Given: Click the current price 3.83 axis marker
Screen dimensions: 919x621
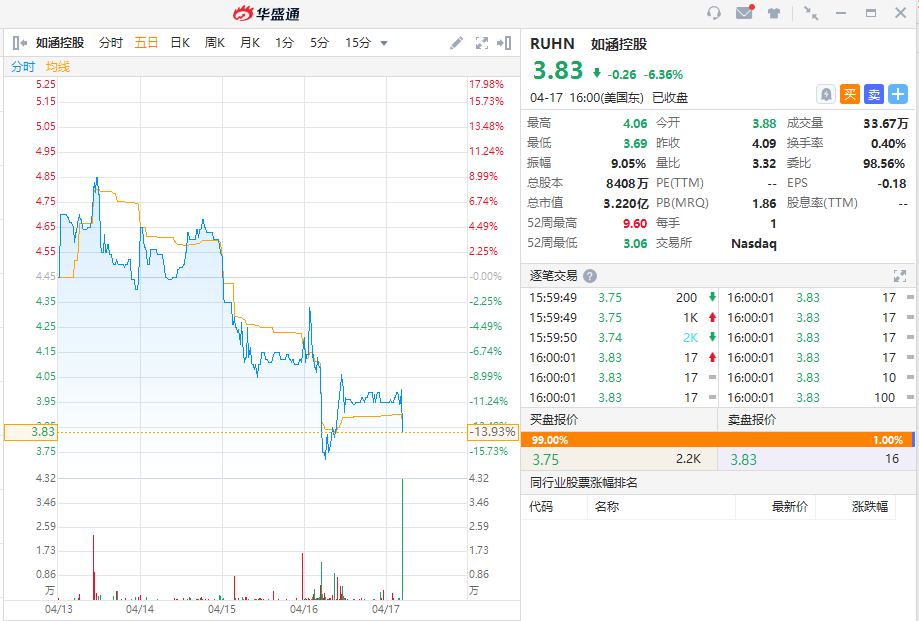Looking at the screenshot, I should (x=30, y=432).
